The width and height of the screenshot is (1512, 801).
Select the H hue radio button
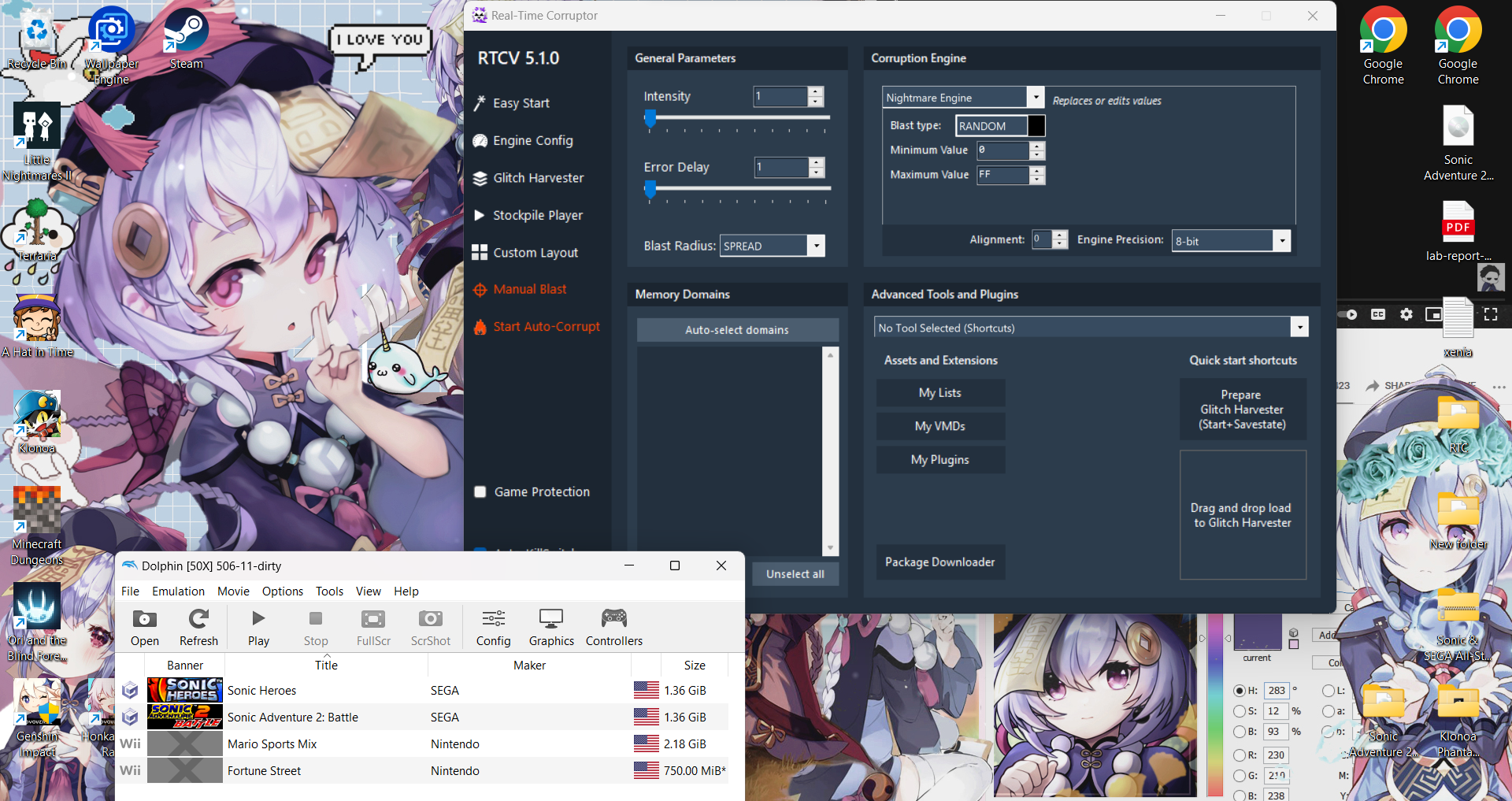[1240, 691]
